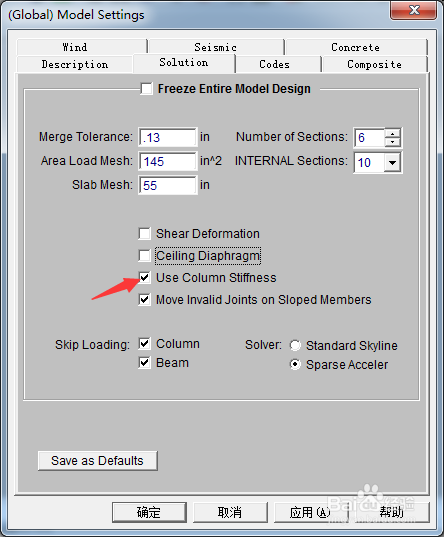Click Save as Defaults button
Screen dimensions: 444x537
(x=98, y=461)
